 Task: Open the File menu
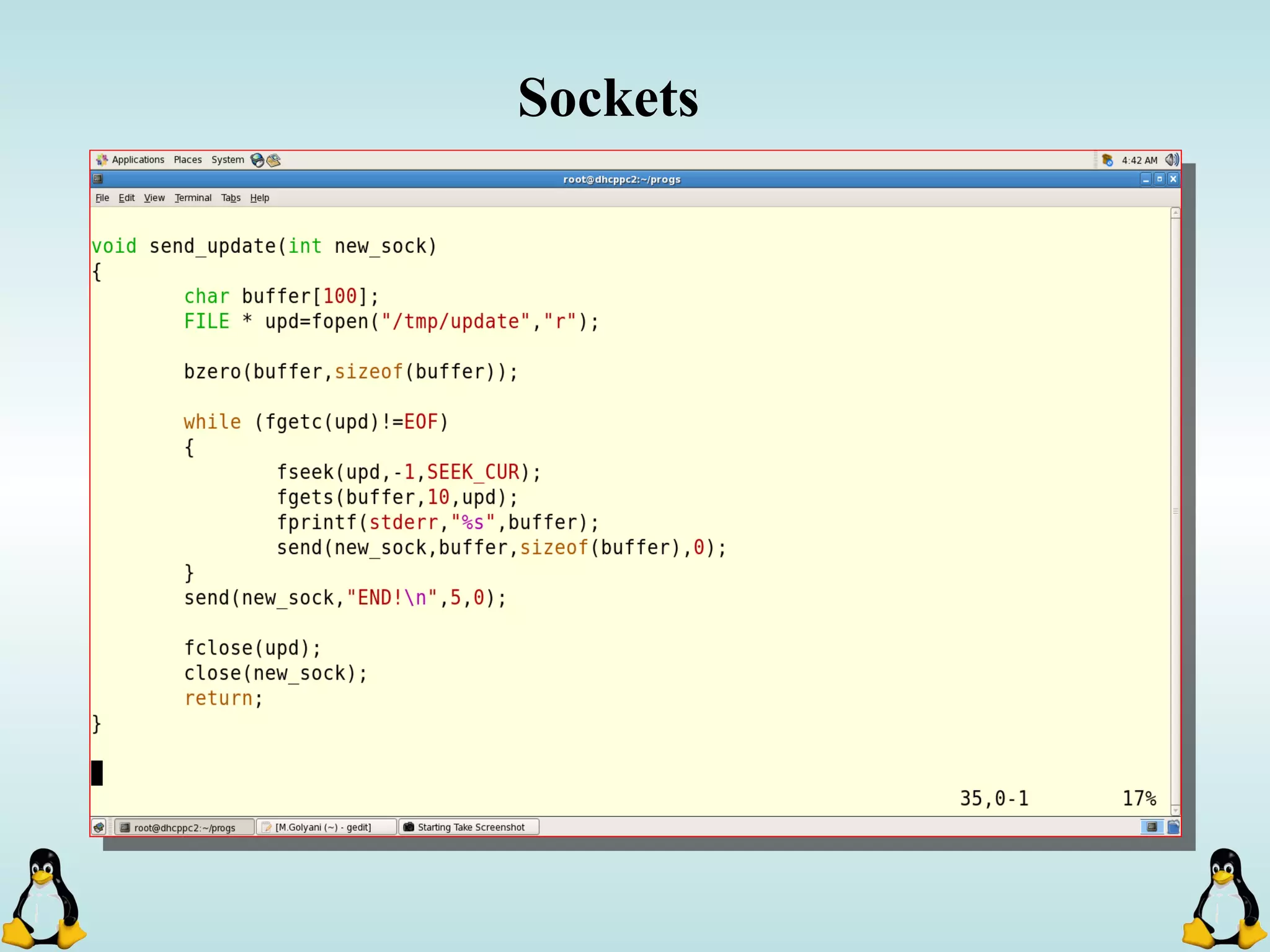point(102,198)
